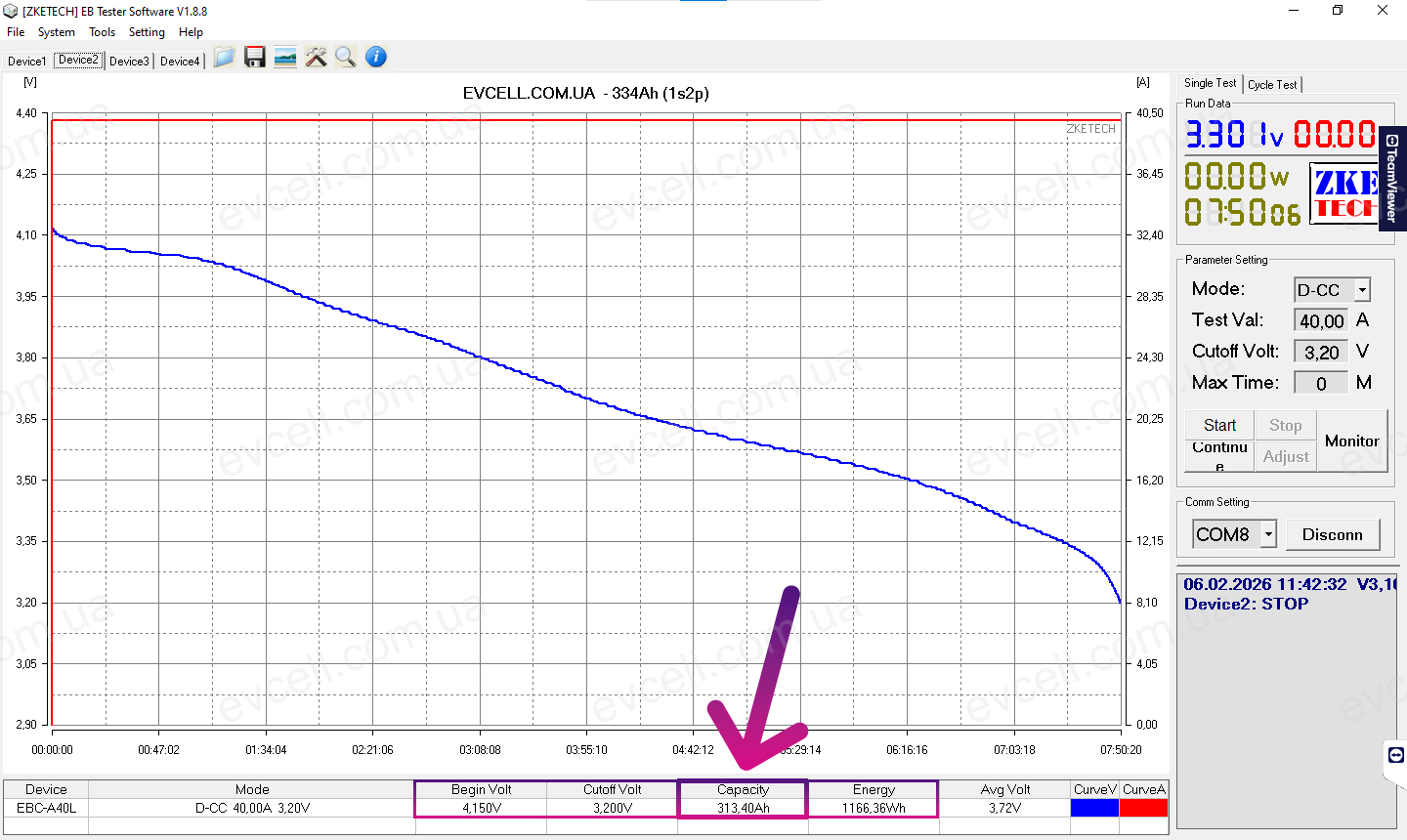Click the open folder toolbar icon
1407x840 pixels.
225,58
